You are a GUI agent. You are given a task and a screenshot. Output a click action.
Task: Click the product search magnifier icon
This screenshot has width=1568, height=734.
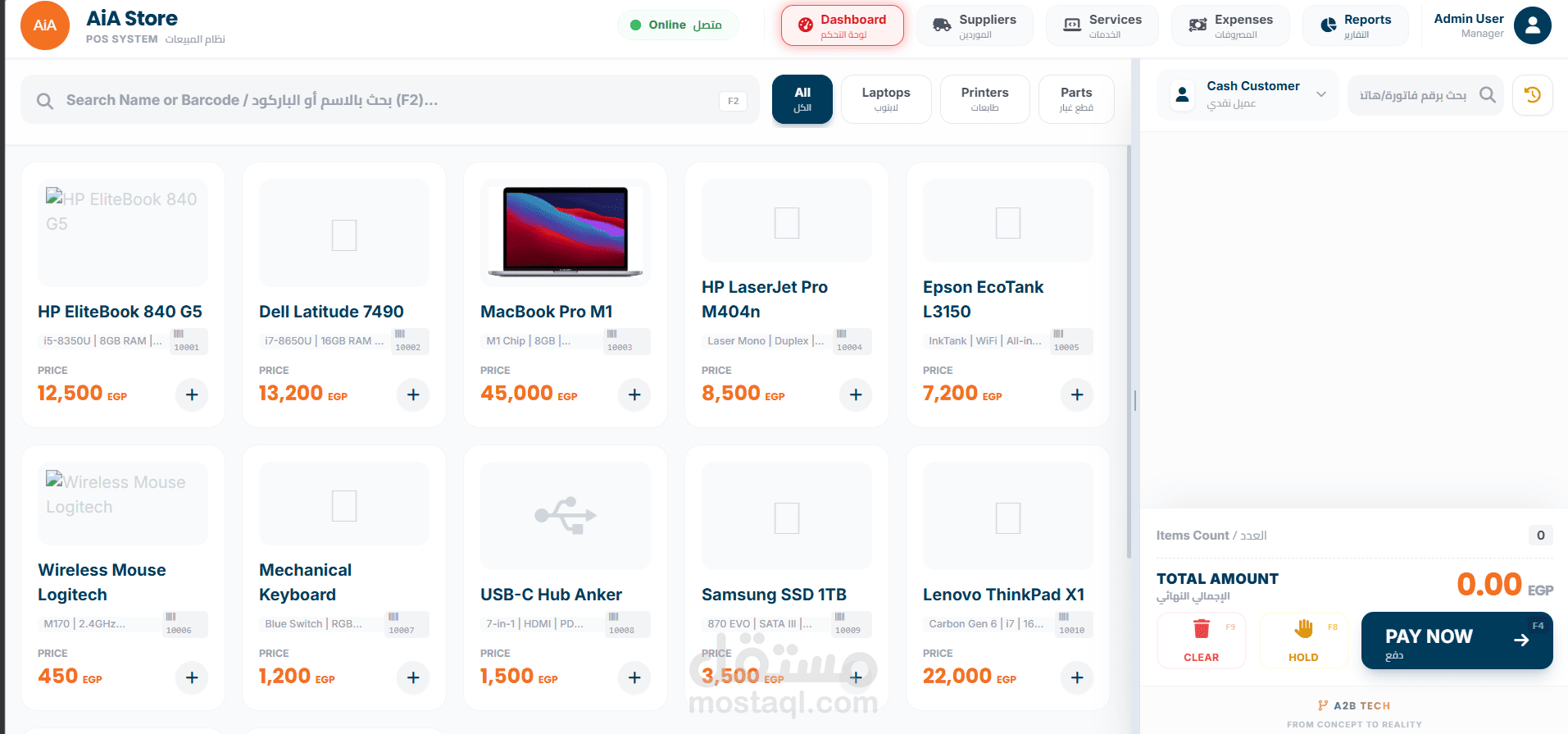point(45,101)
